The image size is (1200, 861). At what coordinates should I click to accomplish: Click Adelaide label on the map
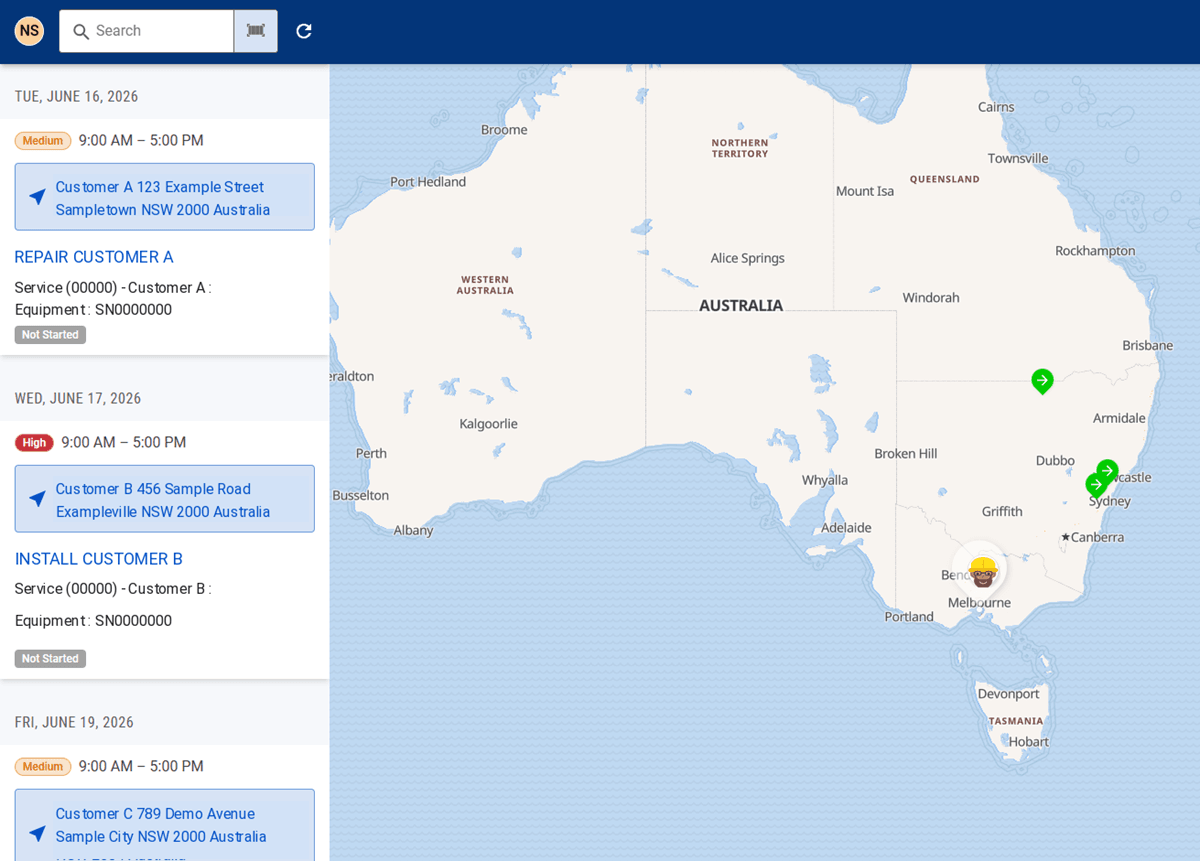pos(846,528)
